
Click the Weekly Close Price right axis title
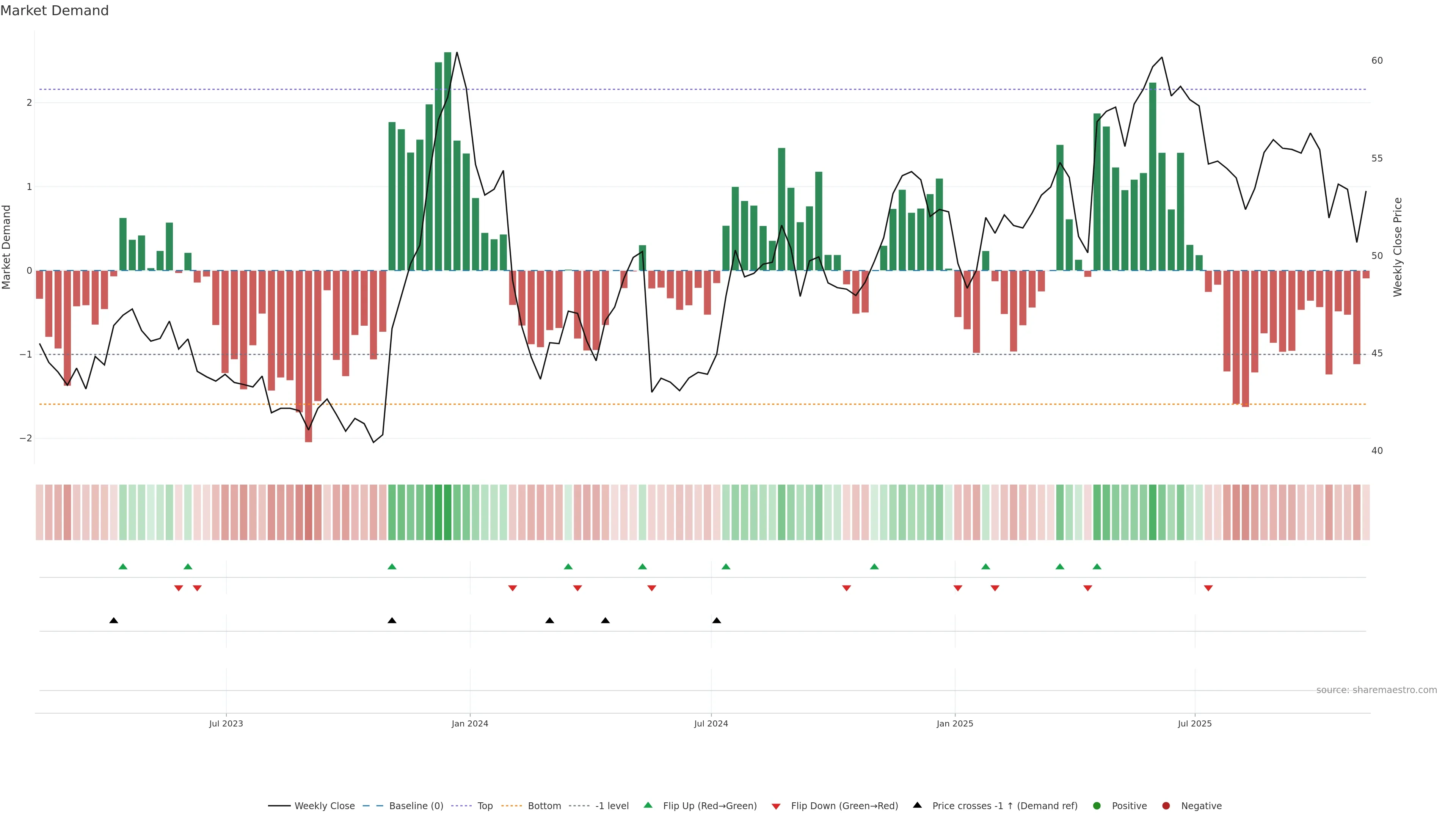(1398, 247)
